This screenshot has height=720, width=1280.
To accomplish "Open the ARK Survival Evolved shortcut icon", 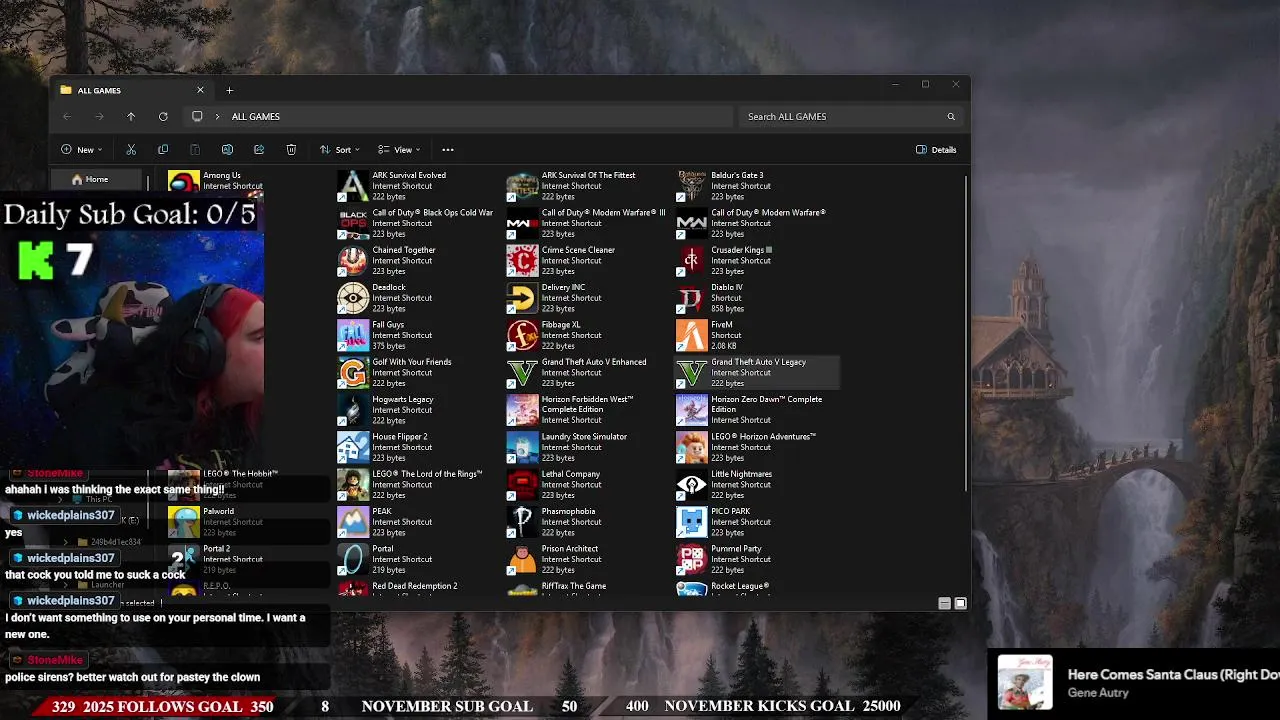I will 352,186.
